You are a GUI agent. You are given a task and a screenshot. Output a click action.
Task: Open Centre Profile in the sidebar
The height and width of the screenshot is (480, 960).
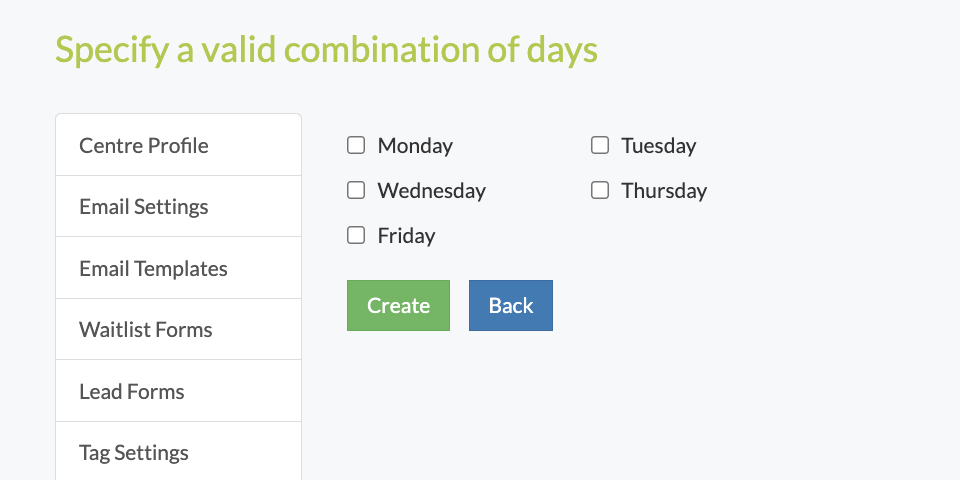(x=179, y=145)
